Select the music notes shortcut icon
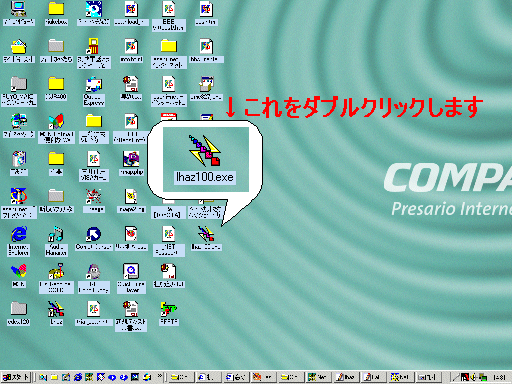The image size is (512, 384). (56, 234)
